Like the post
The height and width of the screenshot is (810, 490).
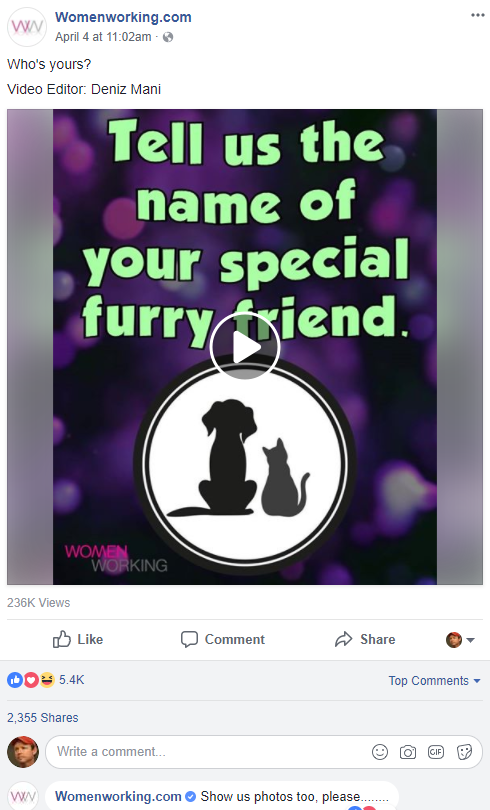click(78, 640)
